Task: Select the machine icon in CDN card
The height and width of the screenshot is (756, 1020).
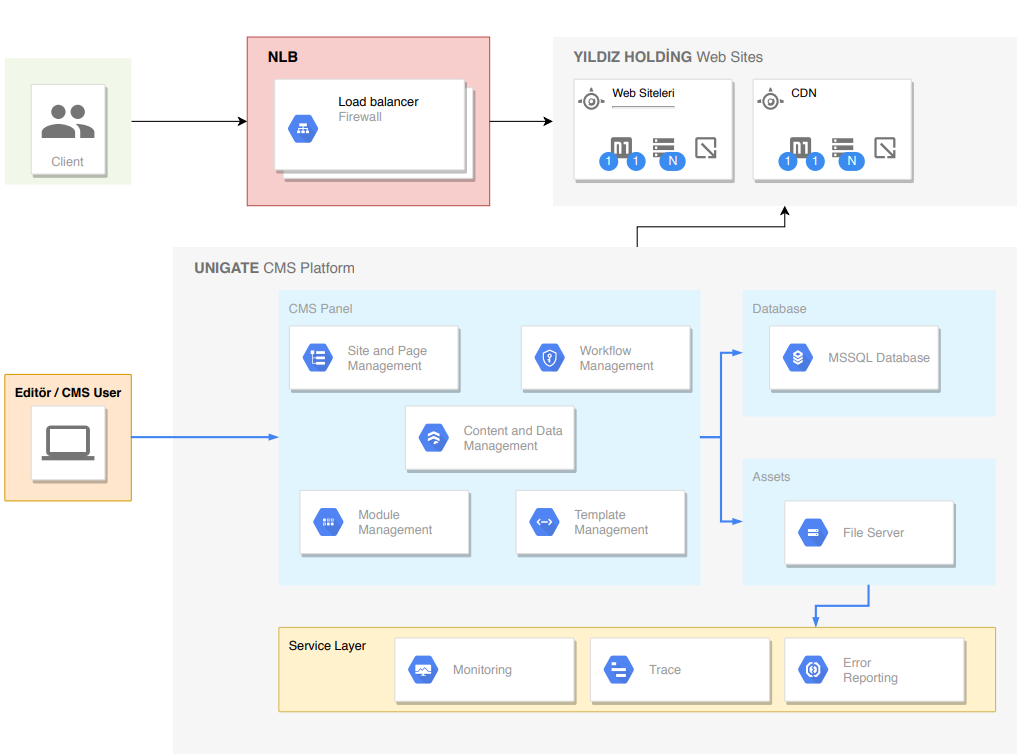Action: 800,148
